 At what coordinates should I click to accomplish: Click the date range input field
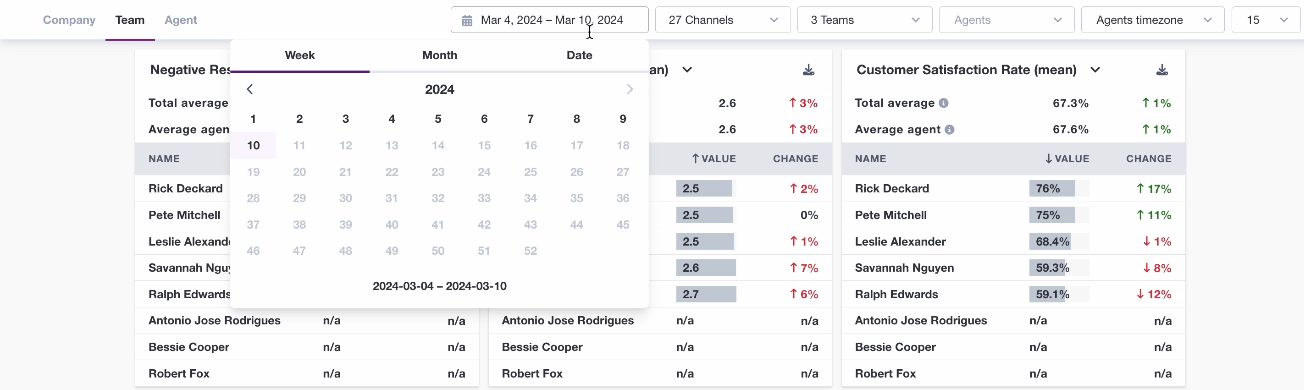tap(550, 20)
